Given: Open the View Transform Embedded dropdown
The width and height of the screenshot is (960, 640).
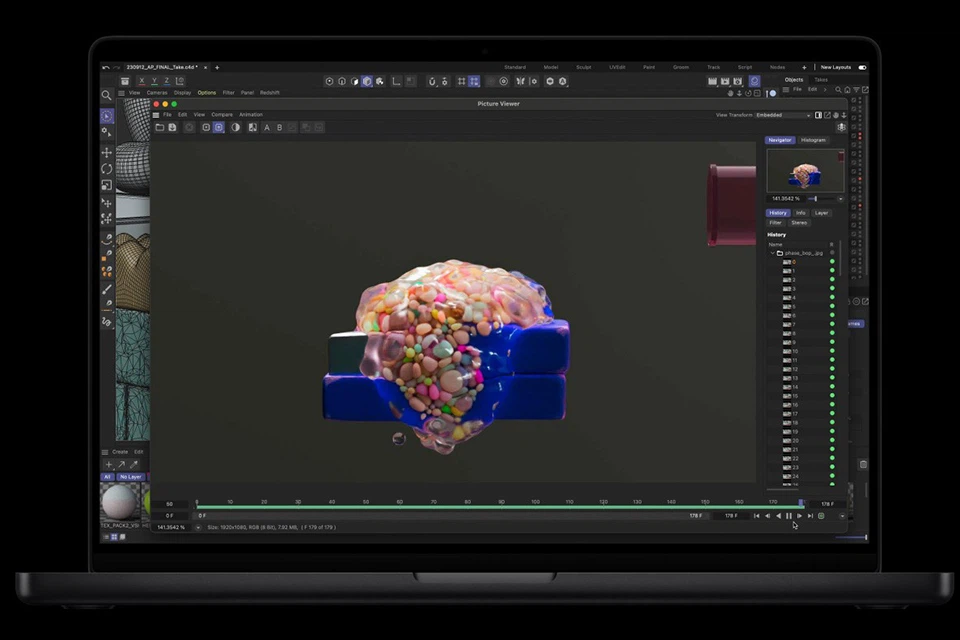Looking at the screenshot, I should pos(783,115).
